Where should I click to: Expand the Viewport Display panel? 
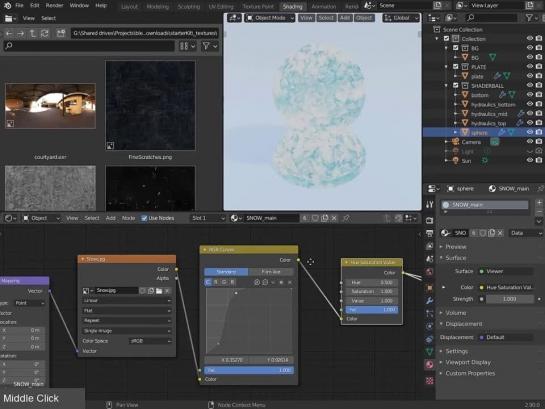point(467,362)
